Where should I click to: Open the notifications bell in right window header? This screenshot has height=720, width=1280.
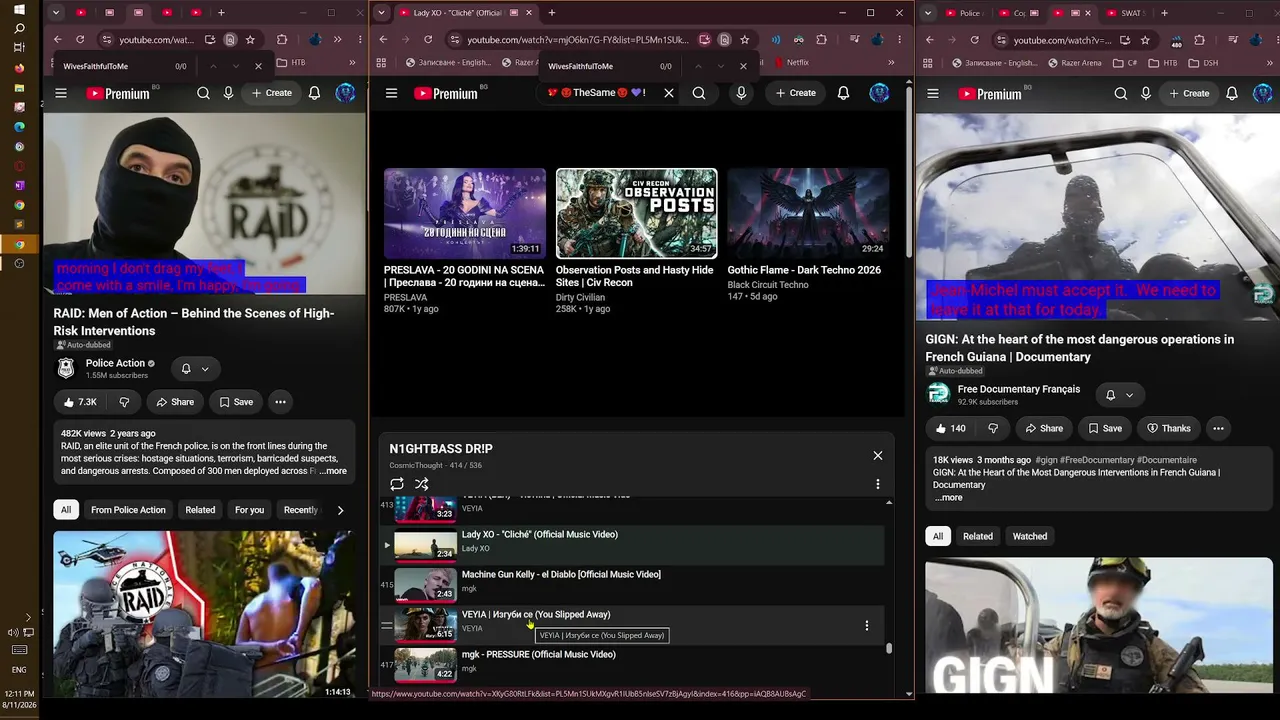click(x=1232, y=93)
